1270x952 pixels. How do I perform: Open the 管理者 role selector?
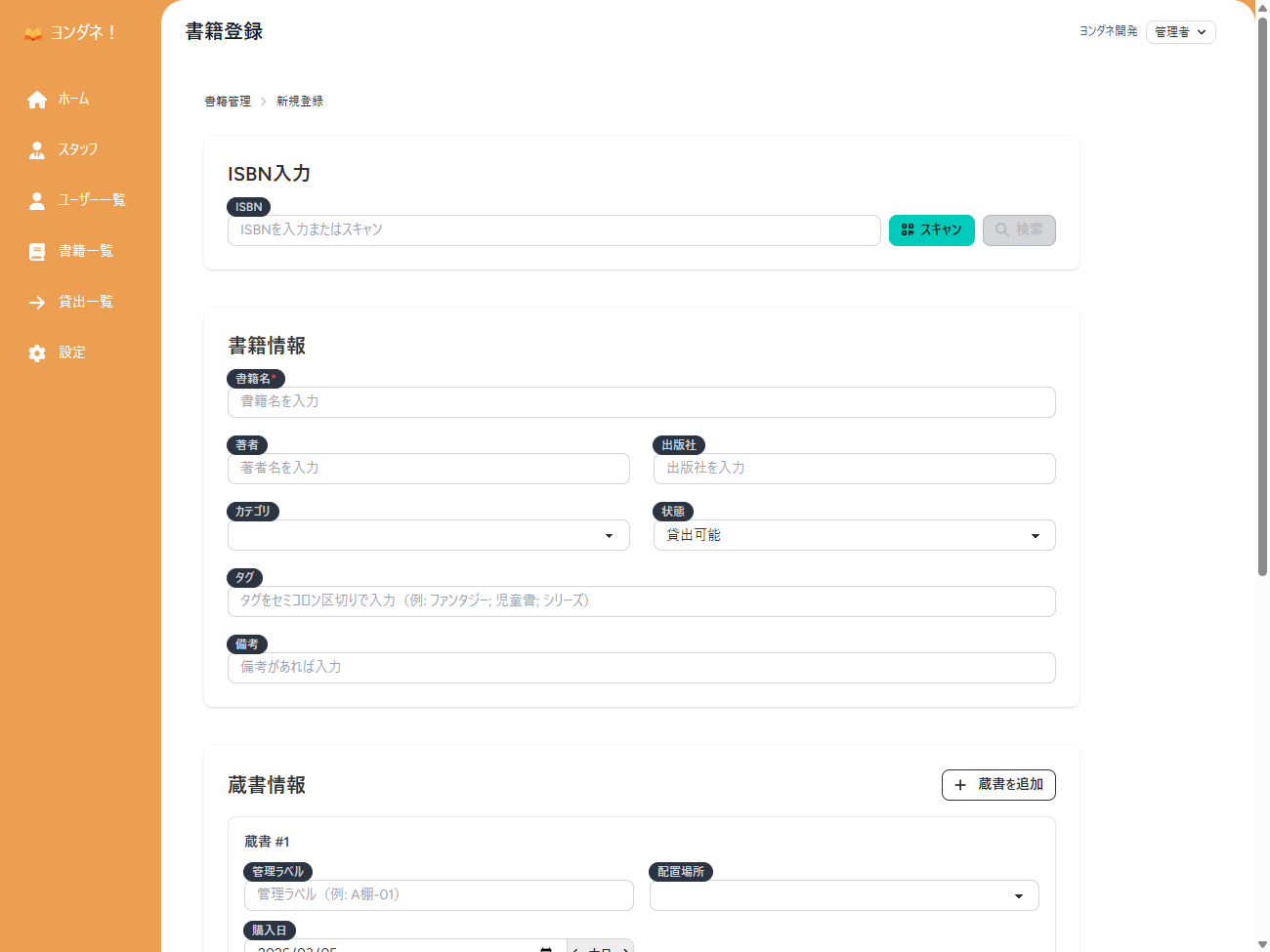(1180, 31)
